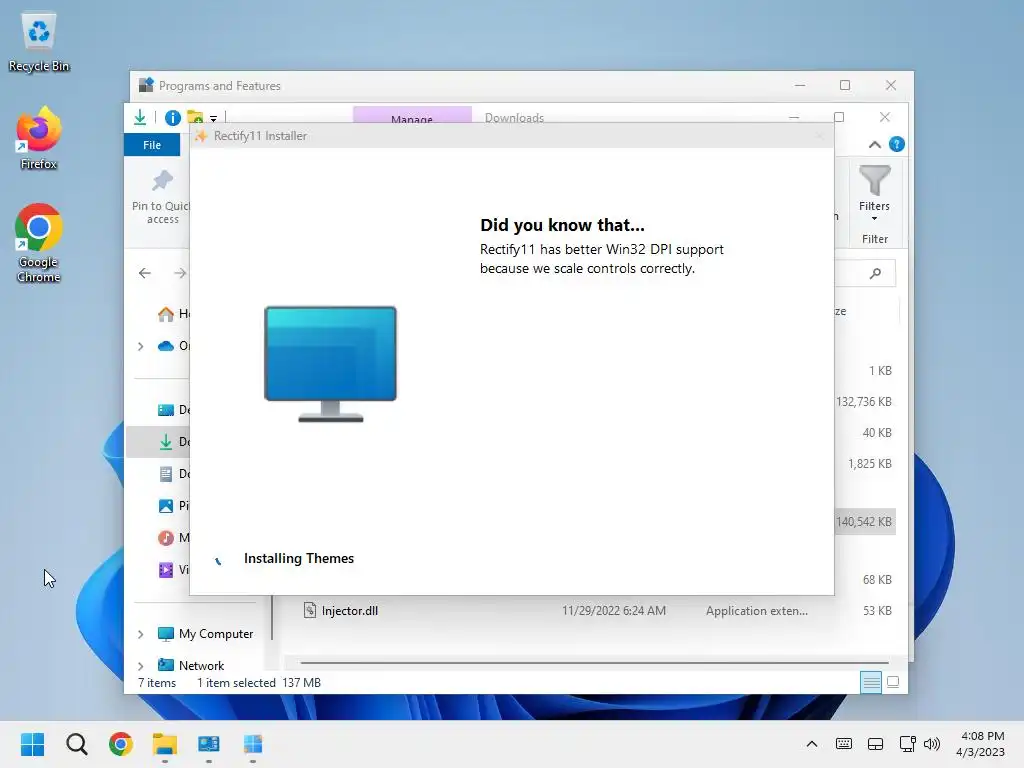Click the 132,736 KB size cell
The height and width of the screenshot is (768, 1024).
pyautogui.click(x=864, y=402)
